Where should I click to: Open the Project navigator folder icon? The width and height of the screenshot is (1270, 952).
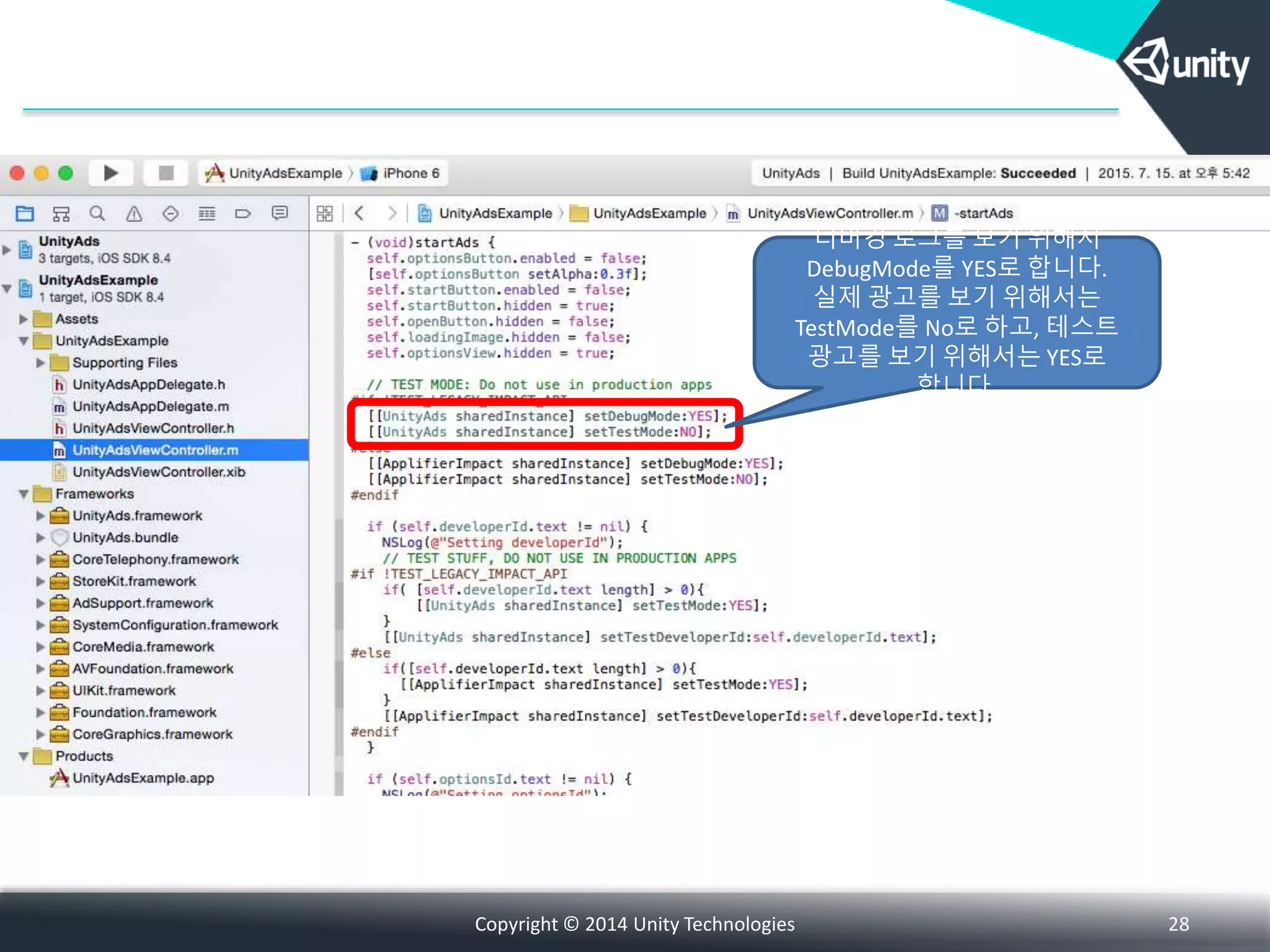coord(25,214)
